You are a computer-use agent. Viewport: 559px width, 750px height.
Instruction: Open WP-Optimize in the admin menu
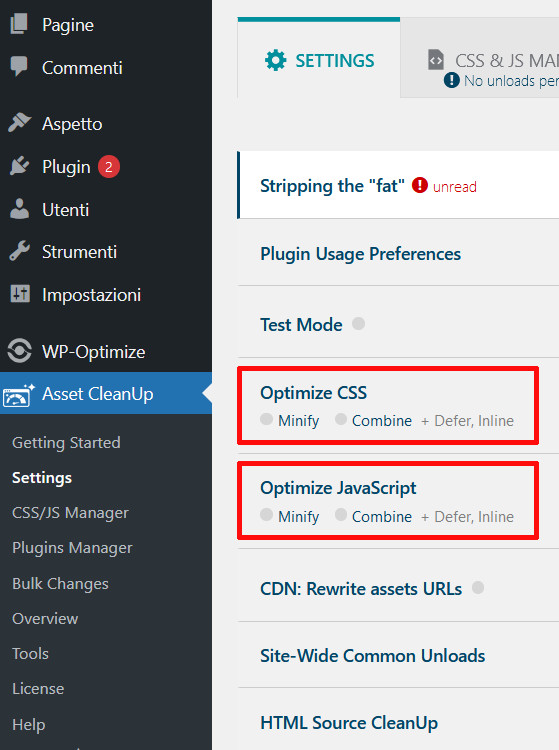(106, 352)
